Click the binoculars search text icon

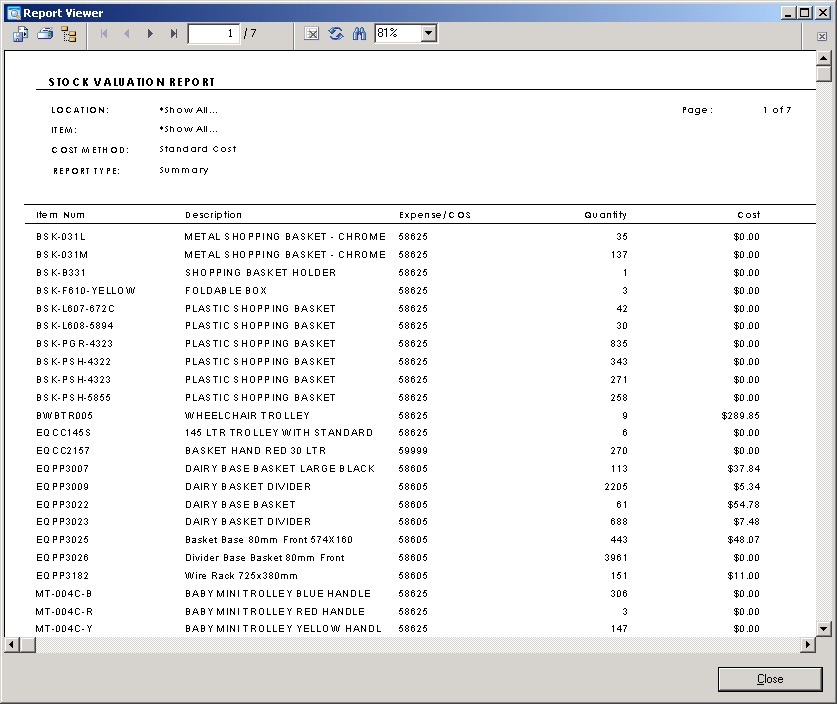pos(359,34)
